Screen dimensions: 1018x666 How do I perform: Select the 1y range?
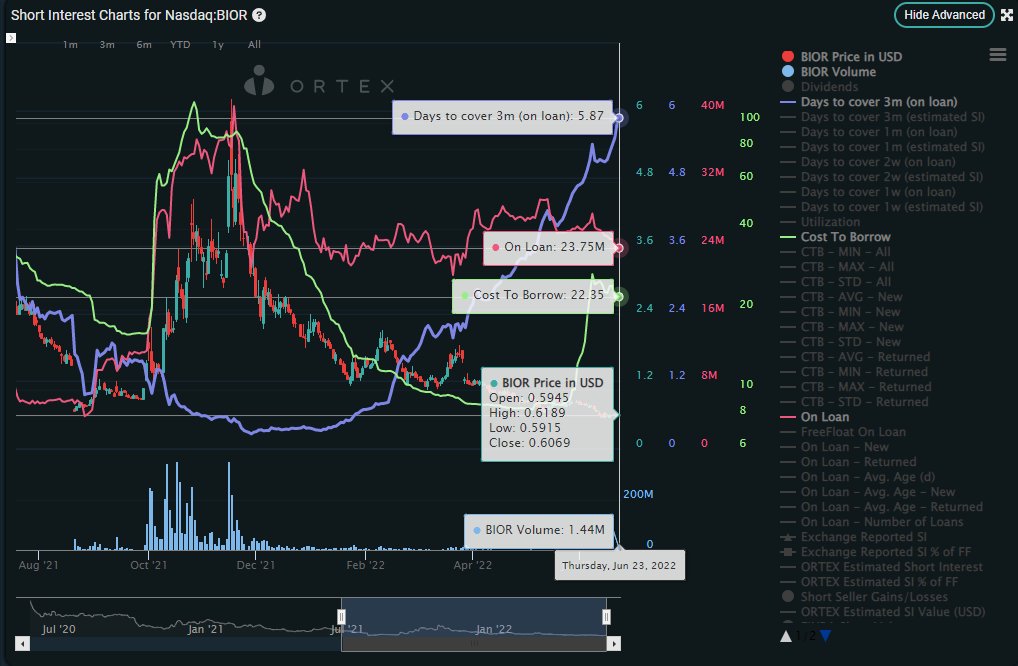click(218, 45)
